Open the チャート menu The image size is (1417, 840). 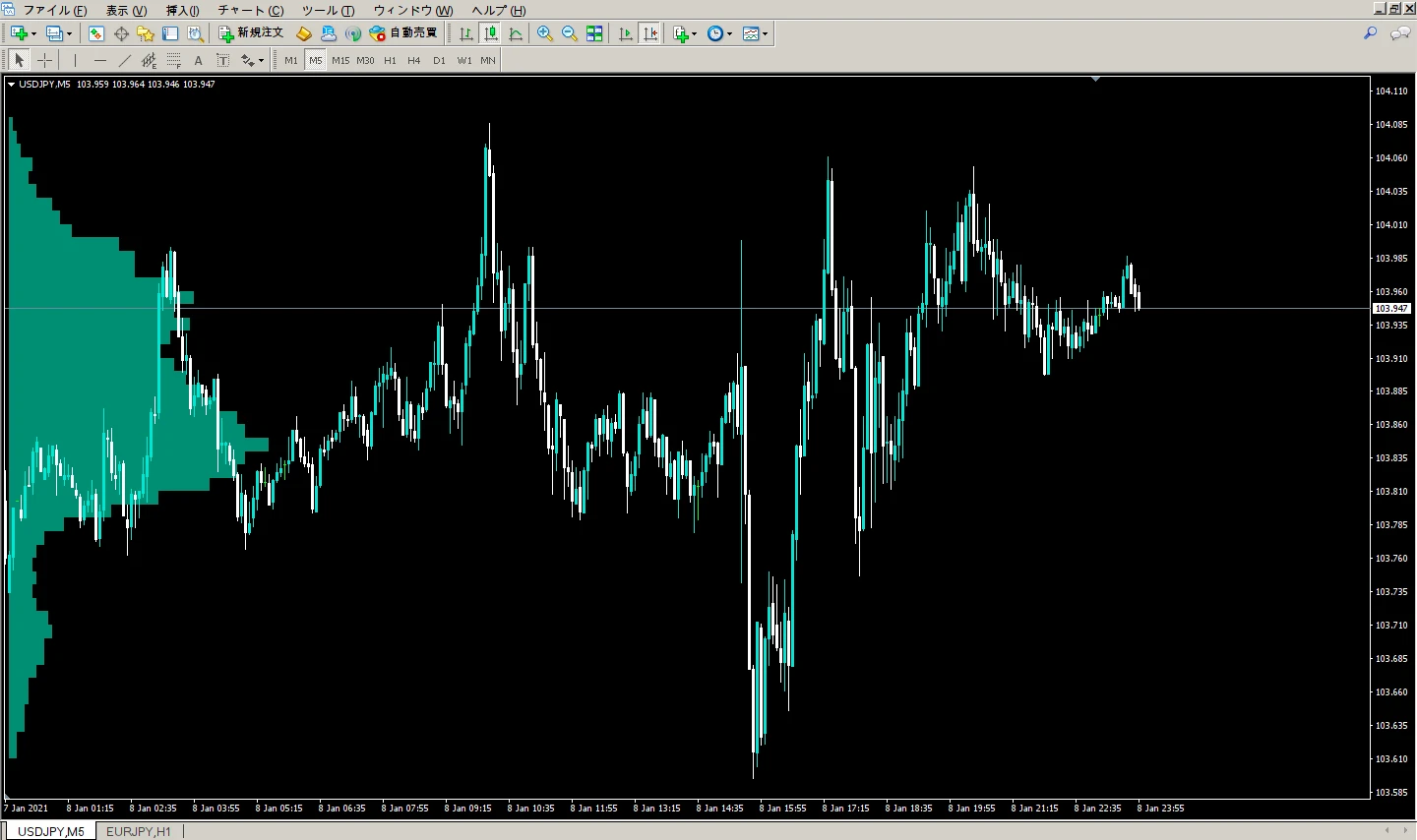pyautogui.click(x=250, y=10)
